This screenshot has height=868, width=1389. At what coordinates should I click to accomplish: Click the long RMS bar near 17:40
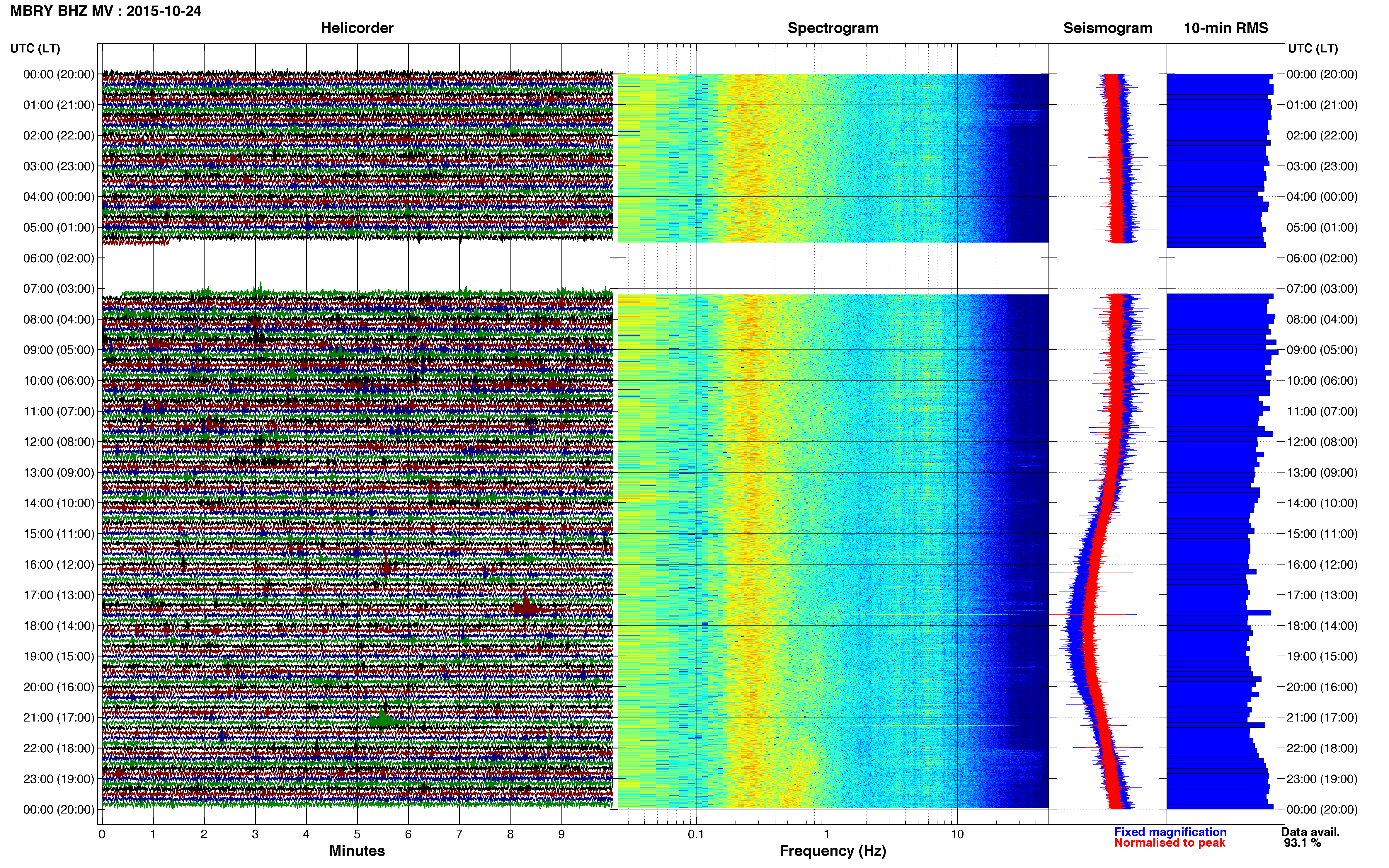click(x=1219, y=613)
